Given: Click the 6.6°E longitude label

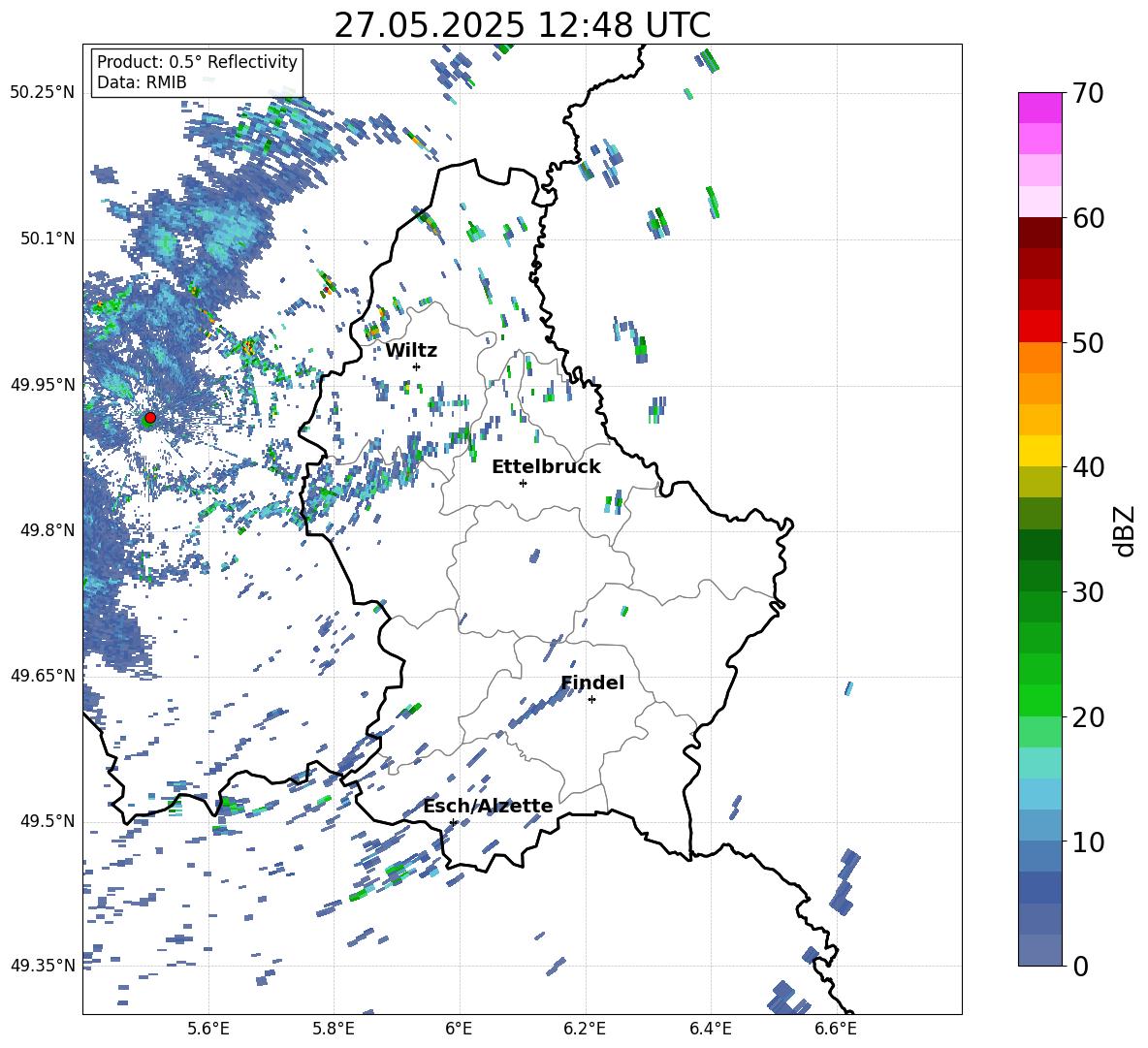Looking at the screenshot, I should point(836,1029).
